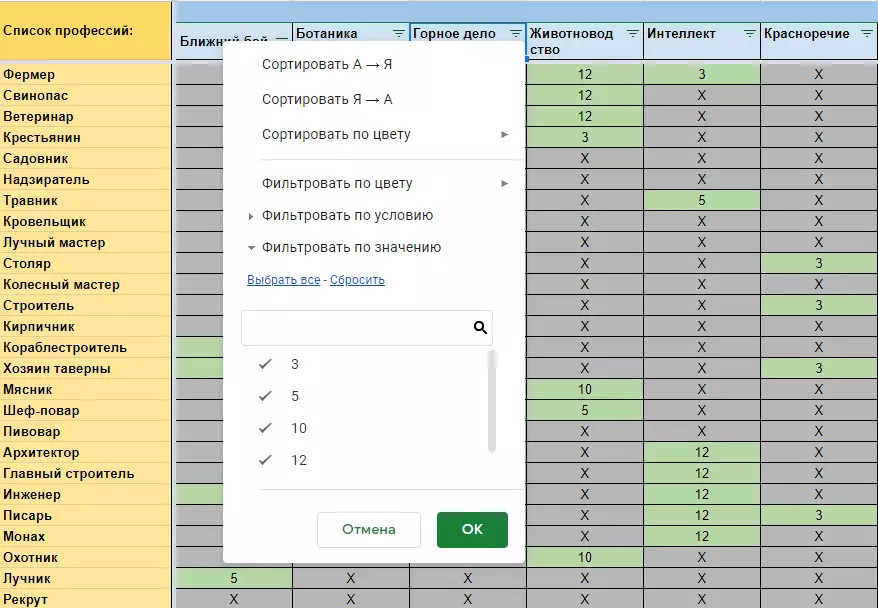The image size is (878, 608).
Task: Select the Монах row label
Action: [86, 536]
